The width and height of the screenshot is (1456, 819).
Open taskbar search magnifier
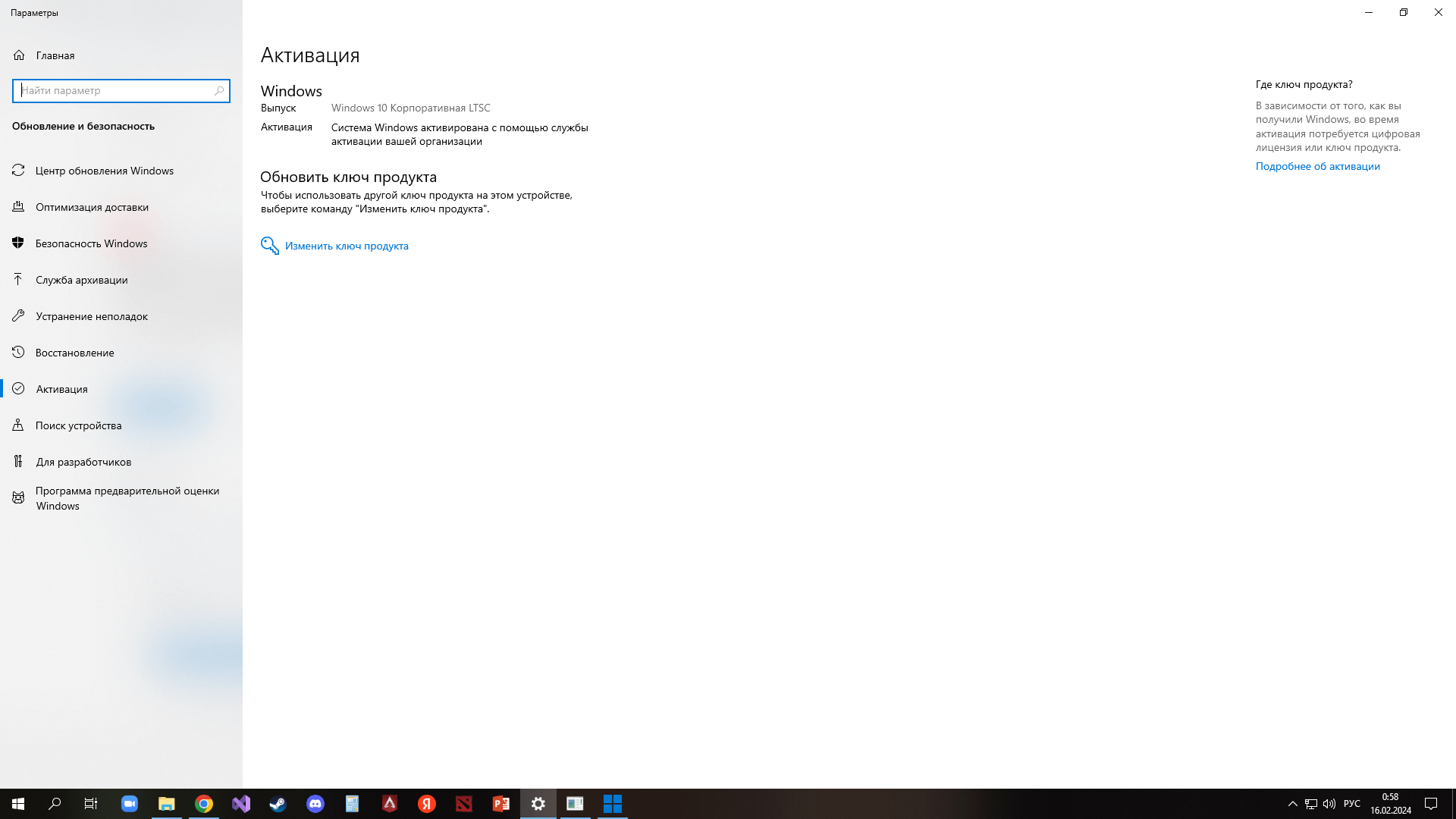click(55, 804)
